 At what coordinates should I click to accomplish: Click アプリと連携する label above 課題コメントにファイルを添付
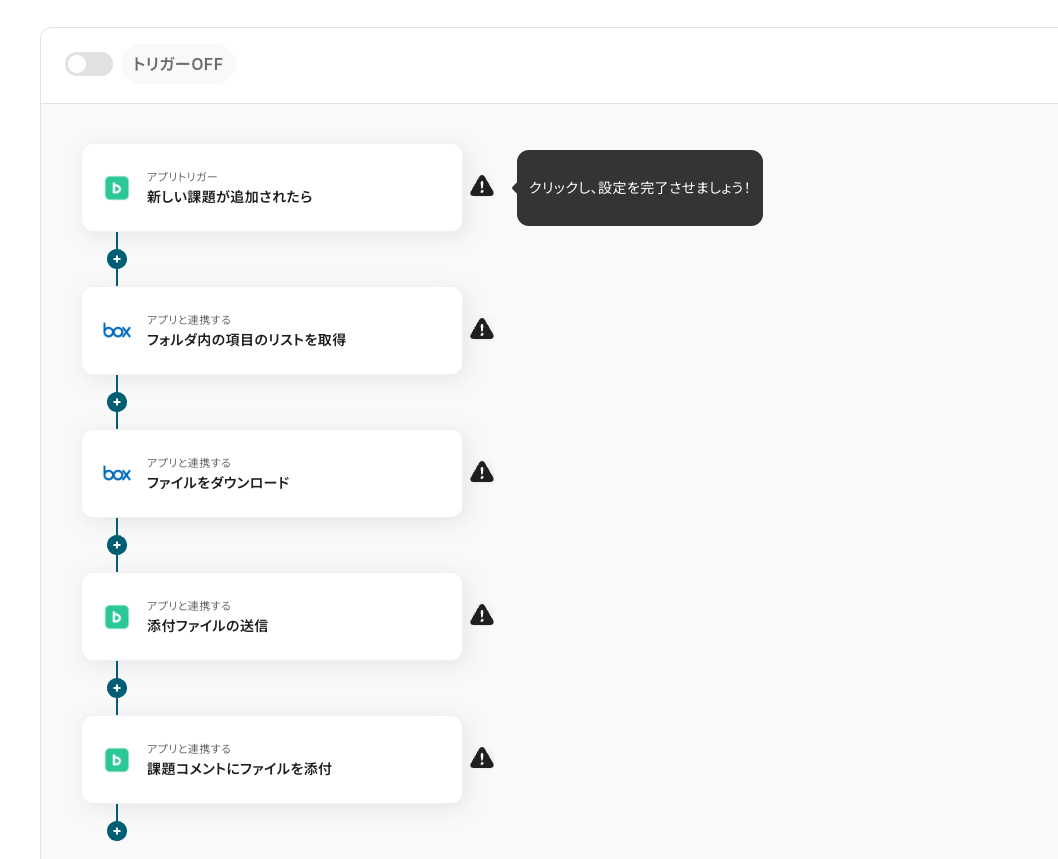(189, 749)
